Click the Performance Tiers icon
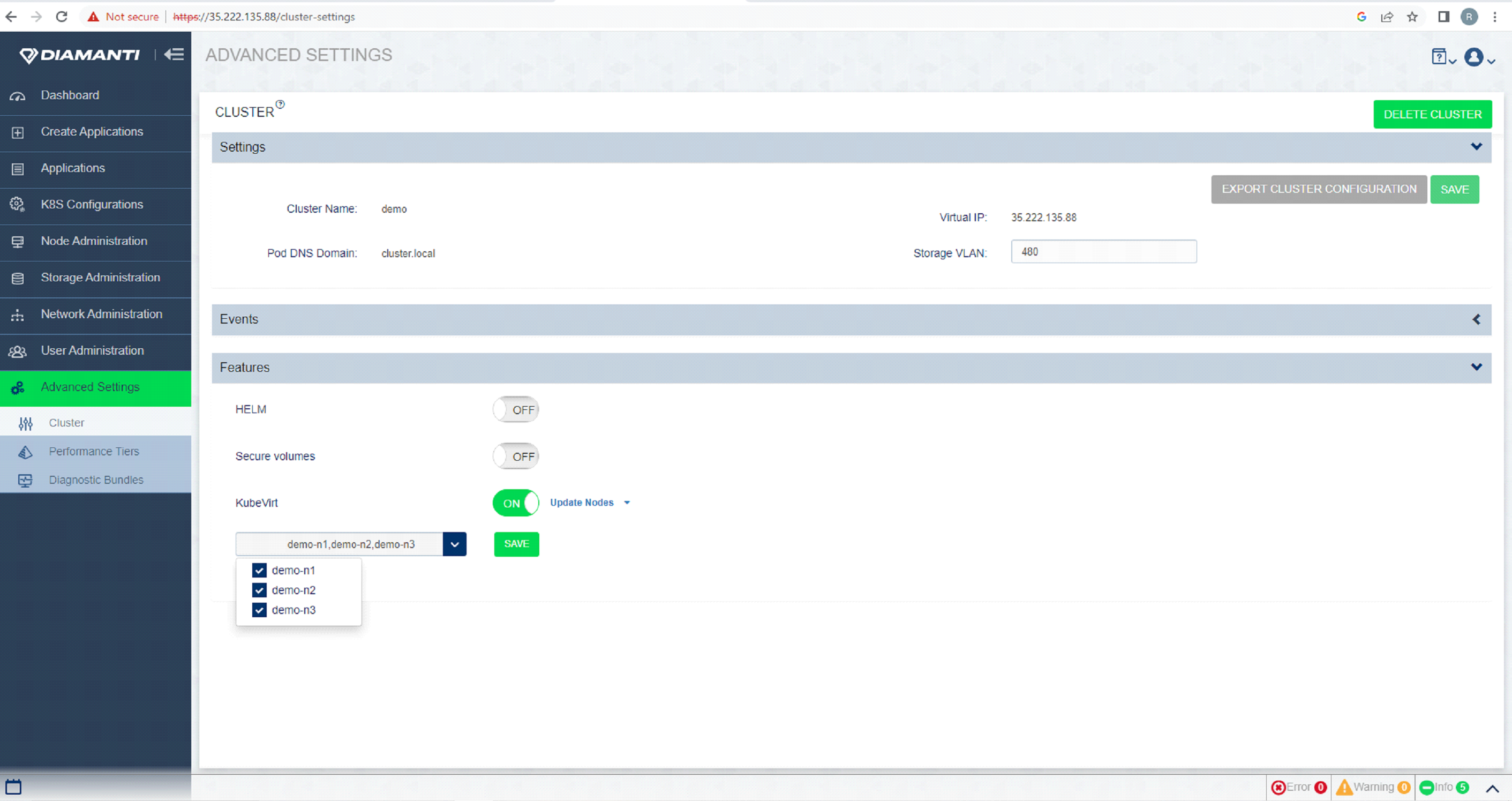This screenshot has height=801, width=1512. [25, 451]
